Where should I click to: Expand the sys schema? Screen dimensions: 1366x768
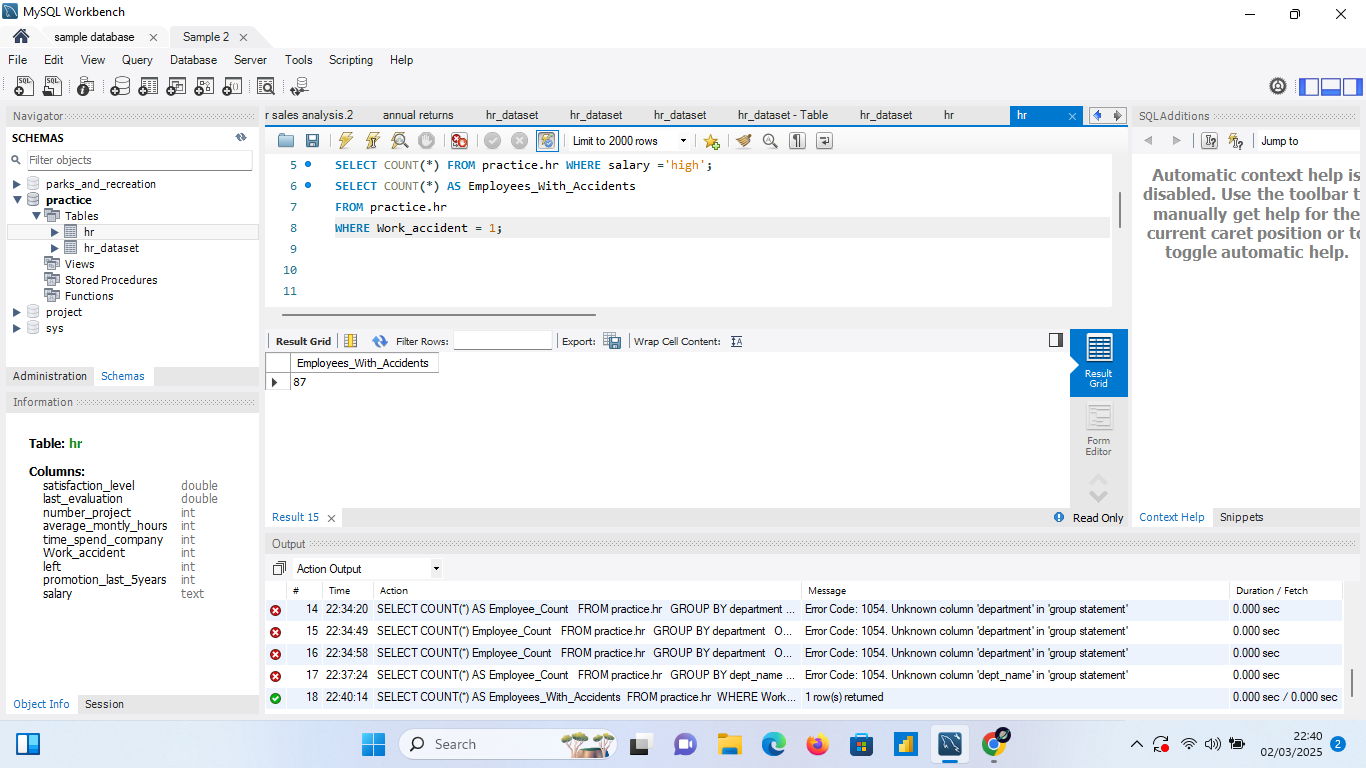(x=17, y=328)
